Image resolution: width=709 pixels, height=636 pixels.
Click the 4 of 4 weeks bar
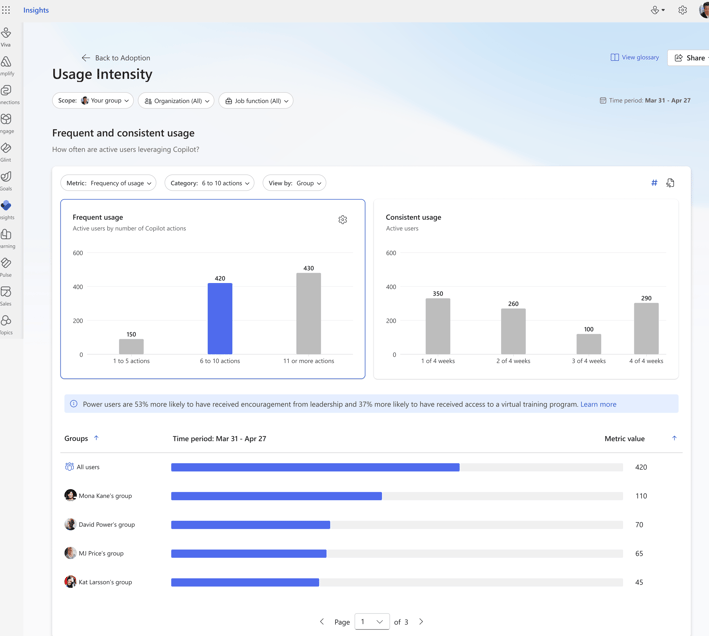pyautogui.click(x=646, y=329)
